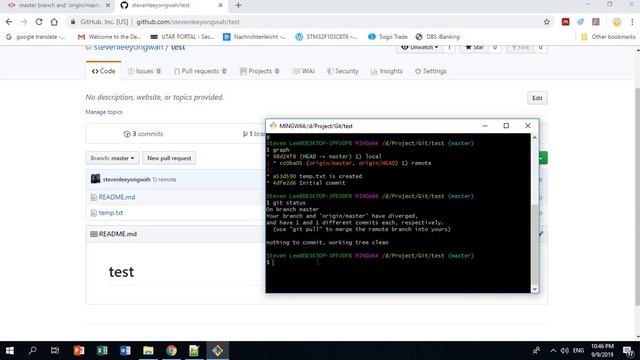This screenshot has width=640, height=360.
Task: Open the google translate bookmark
Action: tap(36, 37)
